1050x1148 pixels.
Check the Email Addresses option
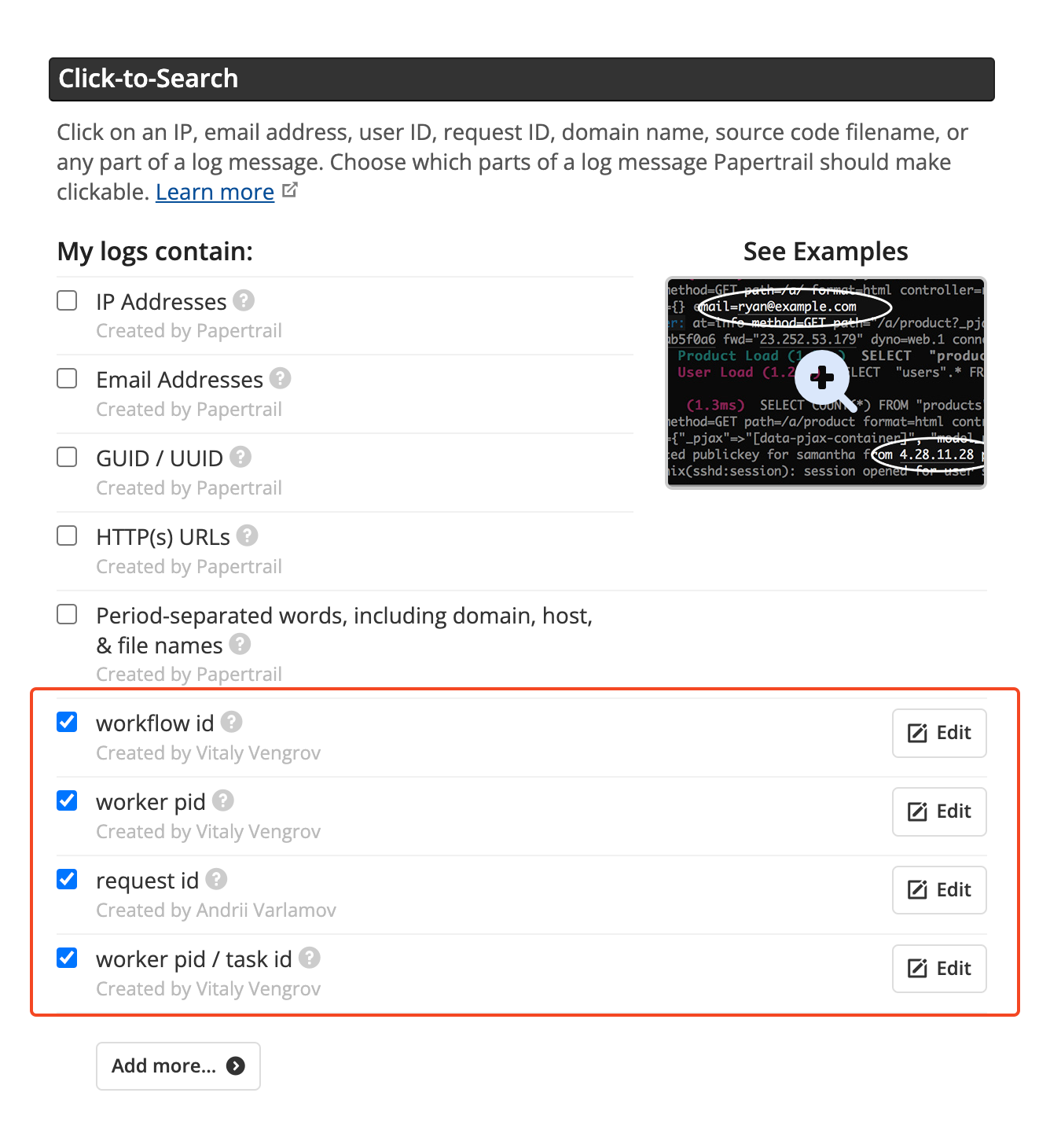[x=67, y=378]
